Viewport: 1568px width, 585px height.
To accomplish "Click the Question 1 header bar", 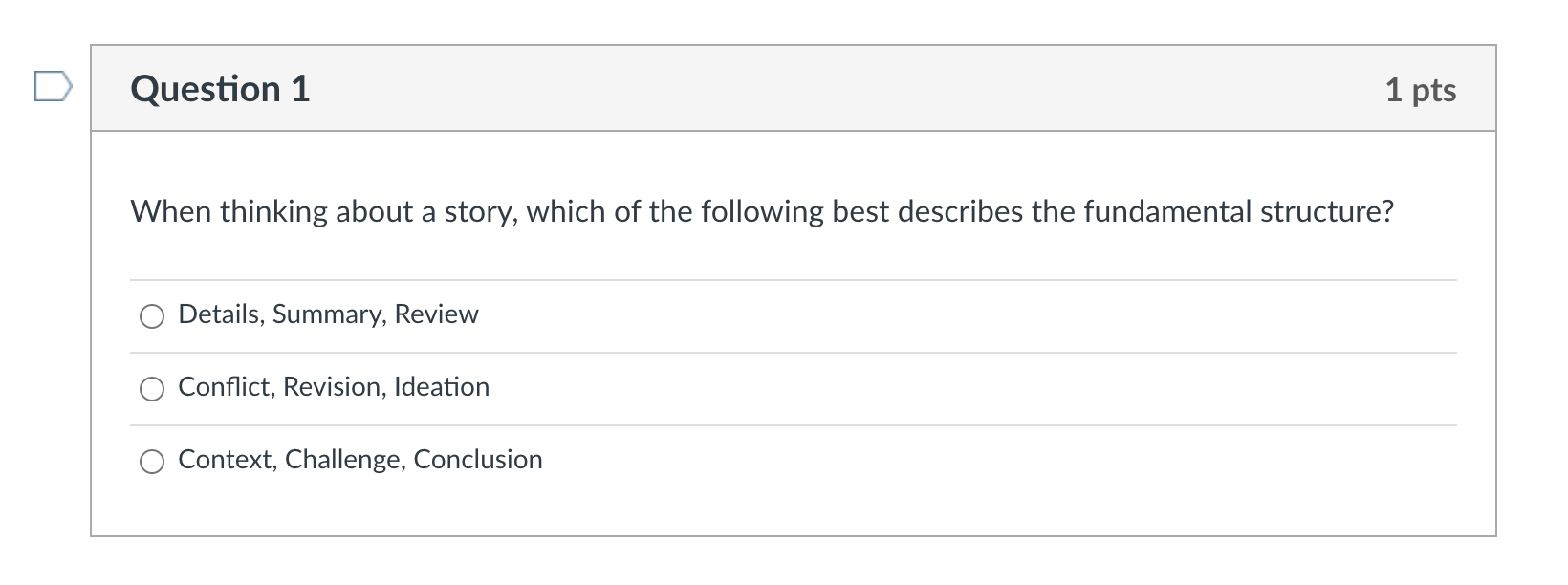I will click(x=792, y=87).
